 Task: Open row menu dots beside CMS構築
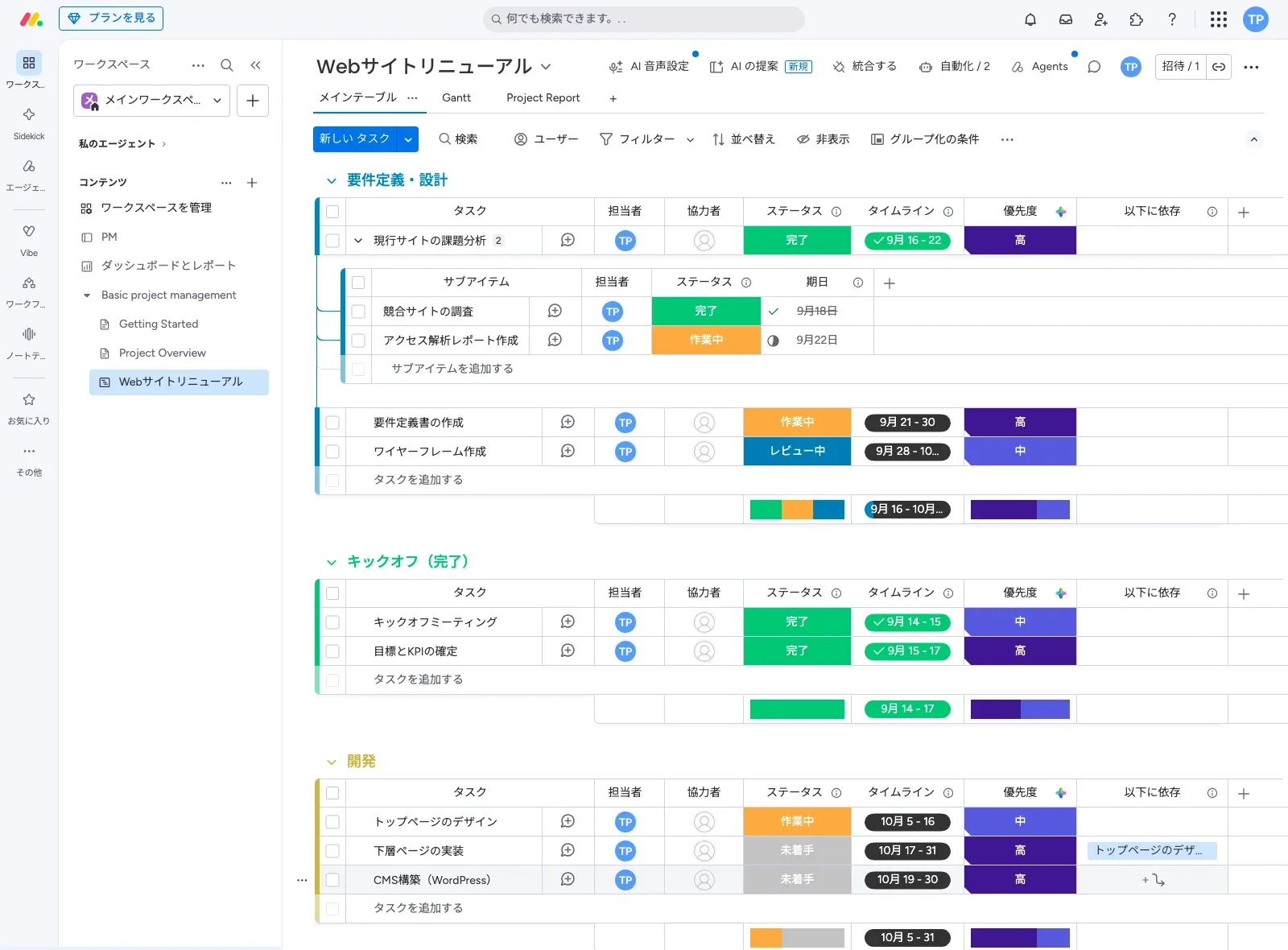[302, 880]
